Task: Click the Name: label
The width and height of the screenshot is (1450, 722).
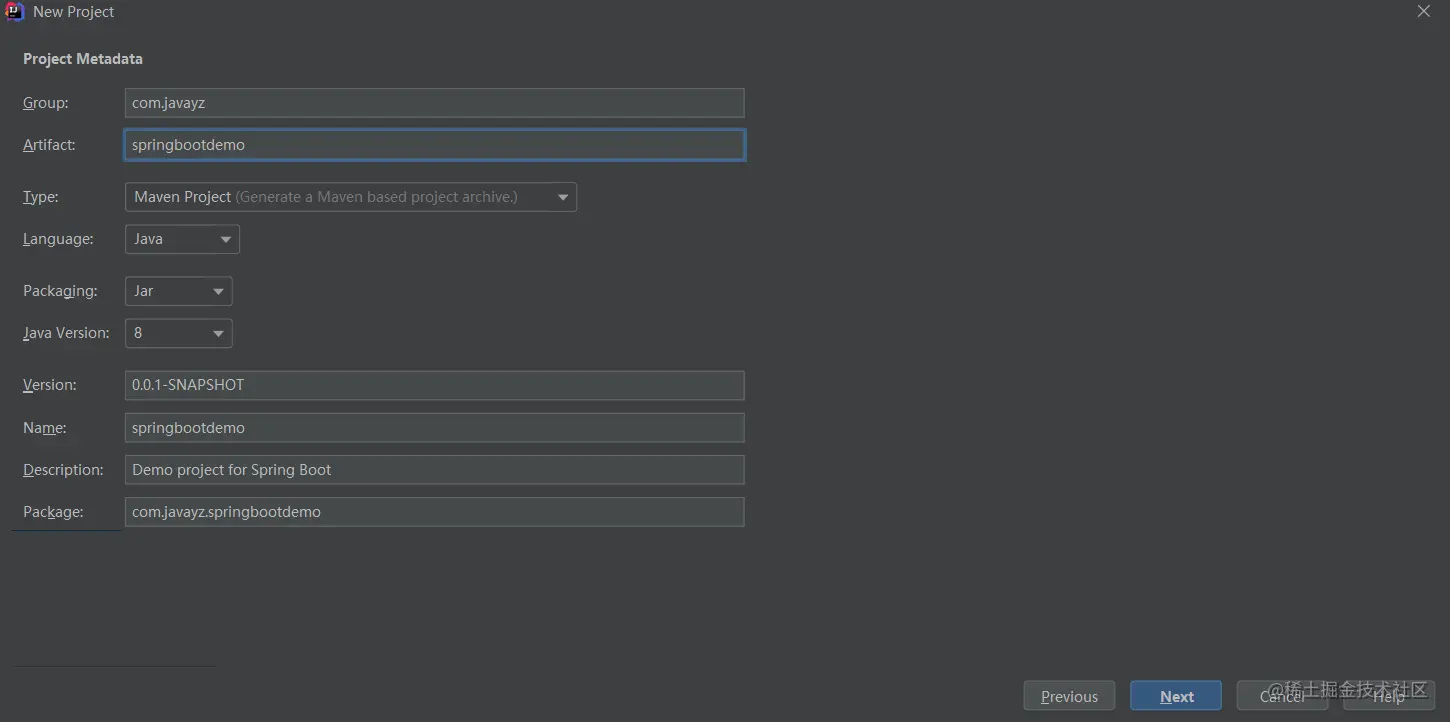Action: click(45, 428)
